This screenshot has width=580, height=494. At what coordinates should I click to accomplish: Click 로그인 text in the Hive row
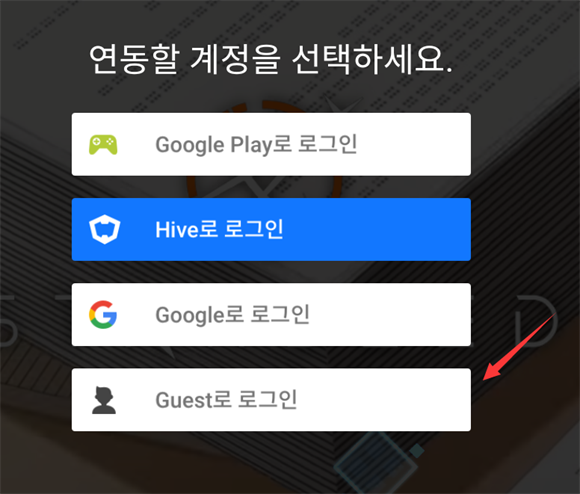(254, 229)
